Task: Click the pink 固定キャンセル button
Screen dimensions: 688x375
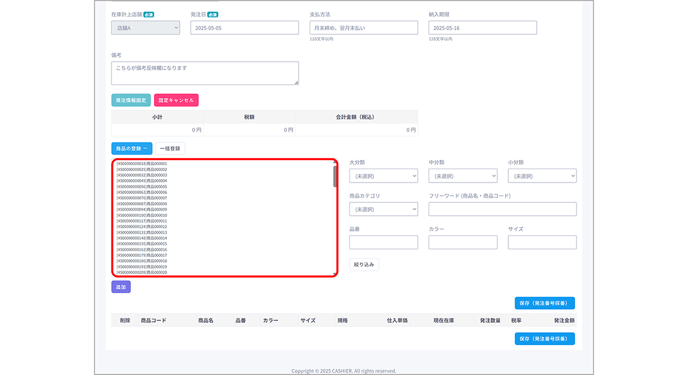Action: point(176,100)
